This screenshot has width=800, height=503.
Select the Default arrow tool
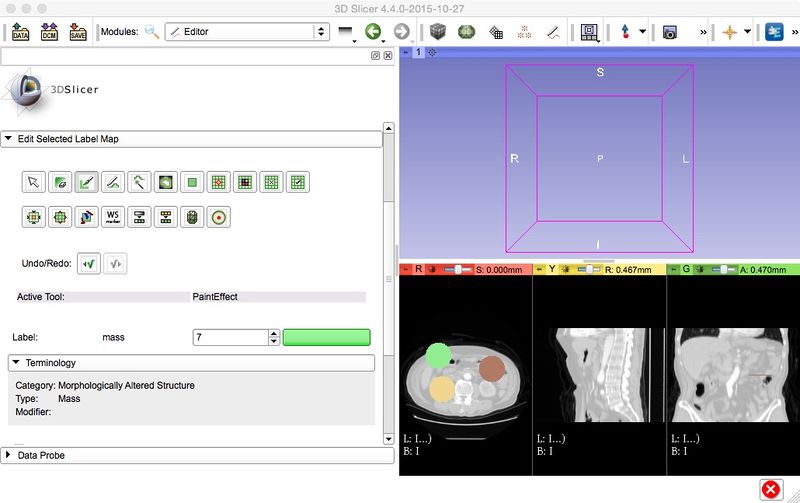click(34, 182)
